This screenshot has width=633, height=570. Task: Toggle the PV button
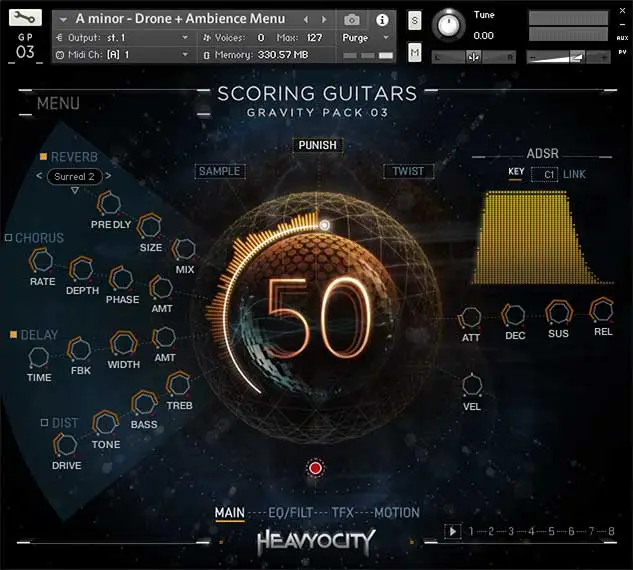tap(622, 52)
